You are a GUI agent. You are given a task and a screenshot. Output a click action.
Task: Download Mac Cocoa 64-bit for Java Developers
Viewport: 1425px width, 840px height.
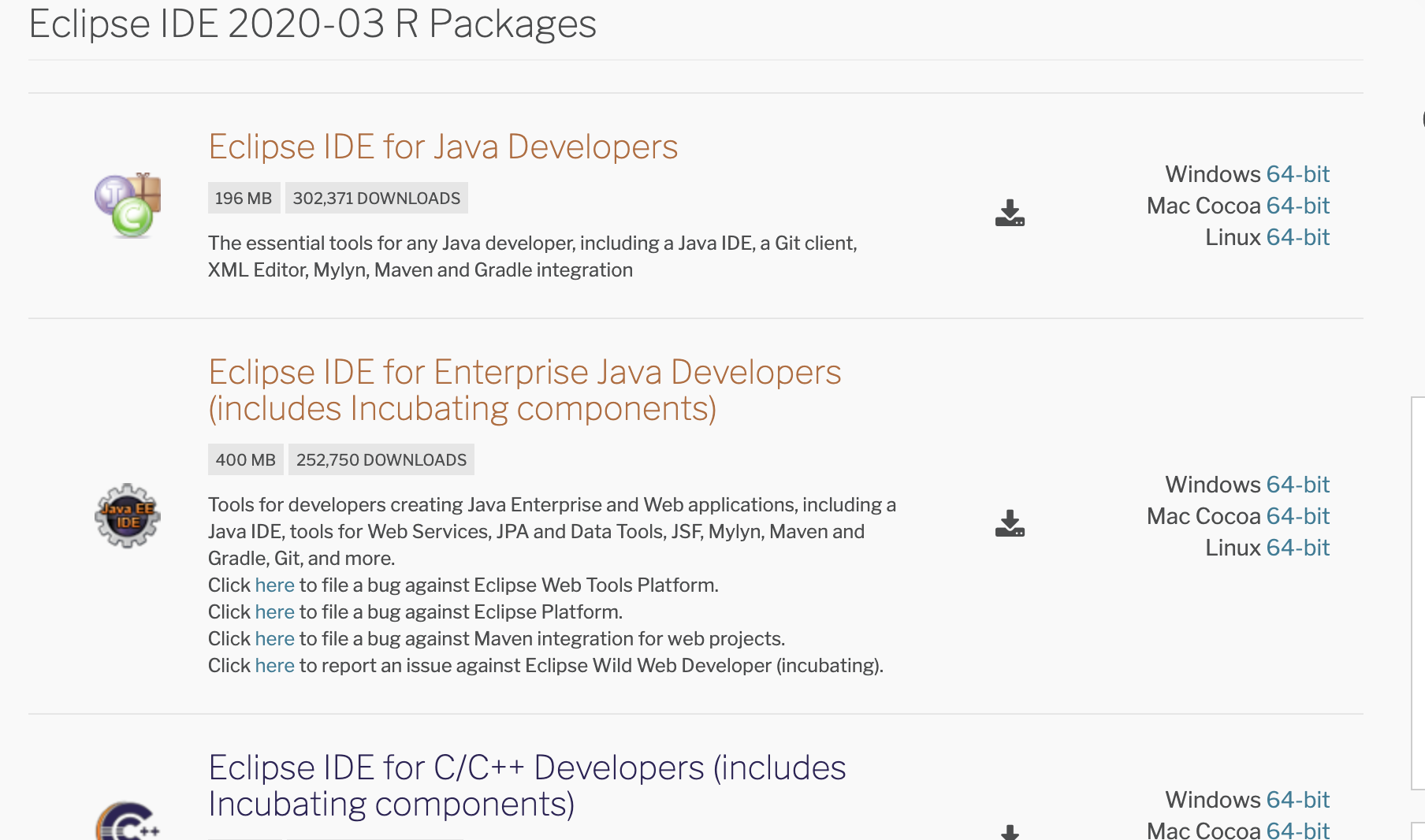(x=1297, y=206)
